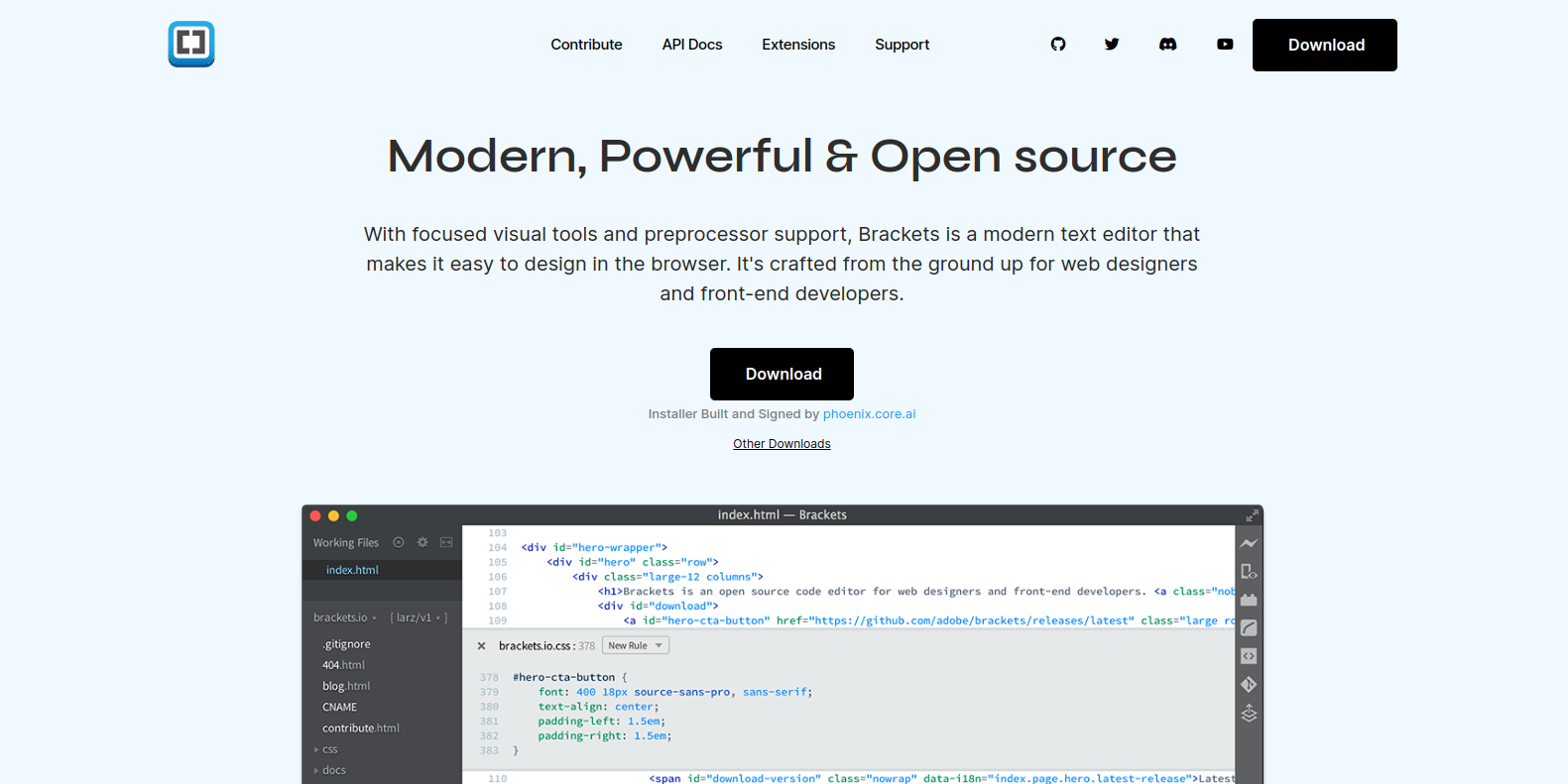1568x784 pixels.
Task: Open the GitHub icon link
Action: (1058, 45)
